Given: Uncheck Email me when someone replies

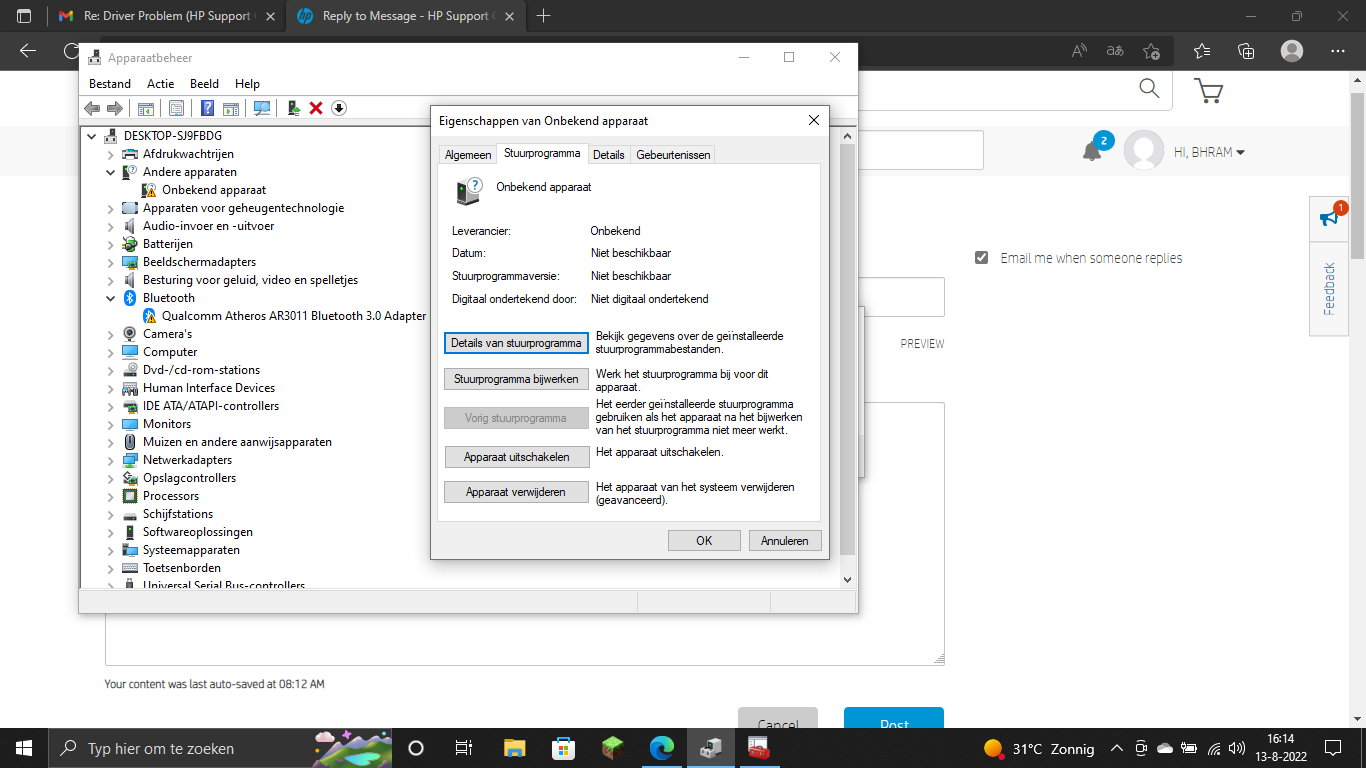Looking at the screenshot, I should pyautogui.click(x=981, y=257).
